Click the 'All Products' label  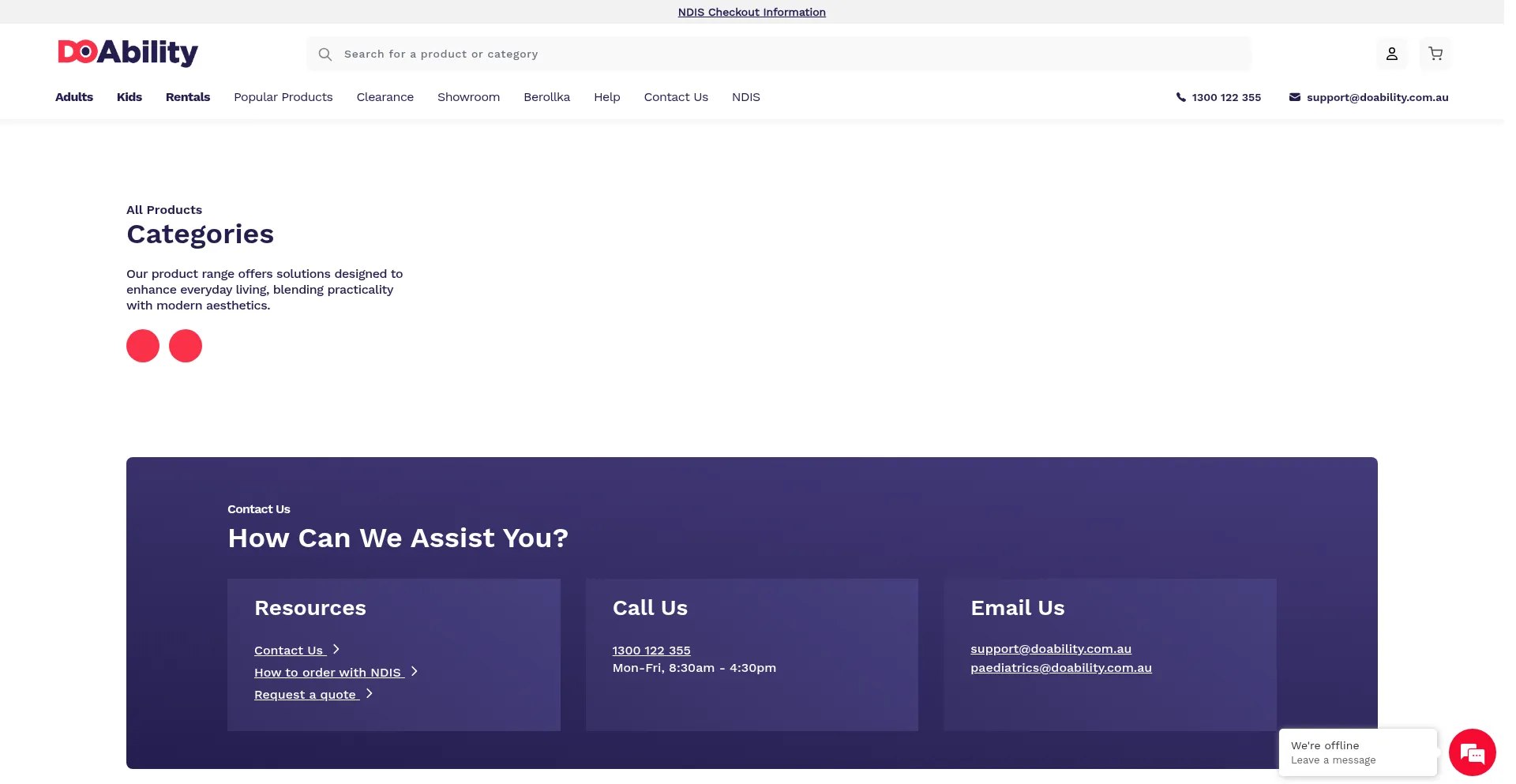click(x=164, y=210)
